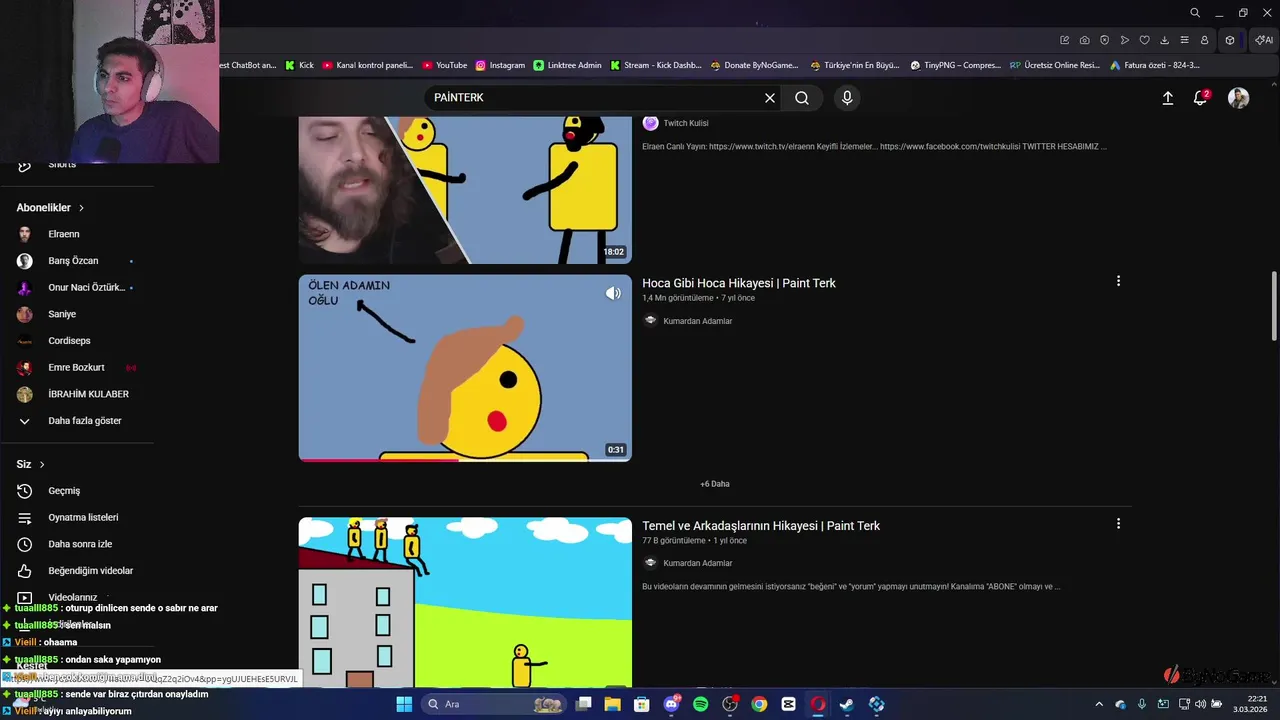Play the 18:02 video thumbnail

click(465, 190)
